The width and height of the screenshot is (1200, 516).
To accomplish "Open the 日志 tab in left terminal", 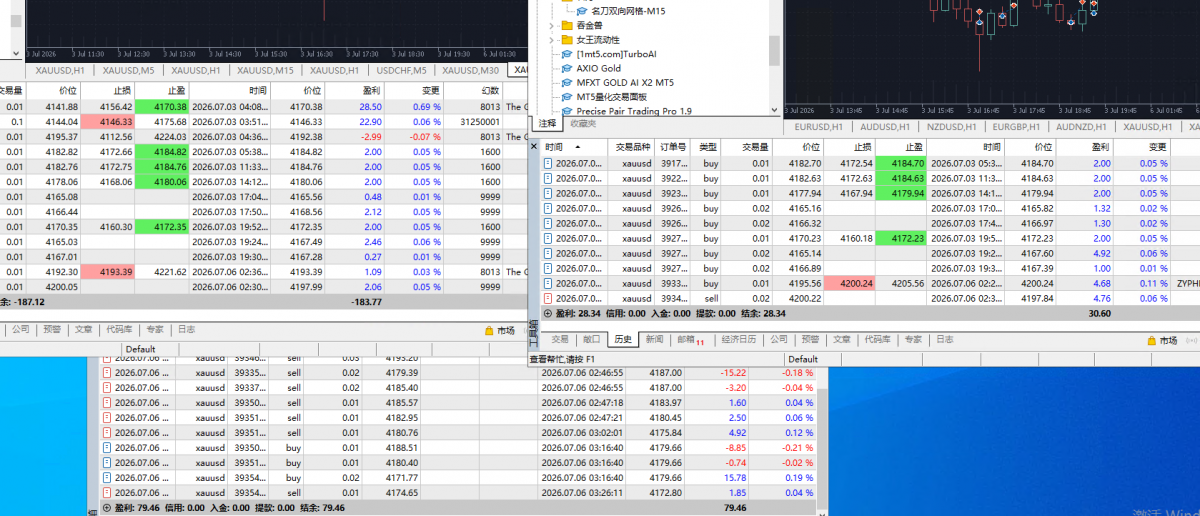I will pos(186,329).
